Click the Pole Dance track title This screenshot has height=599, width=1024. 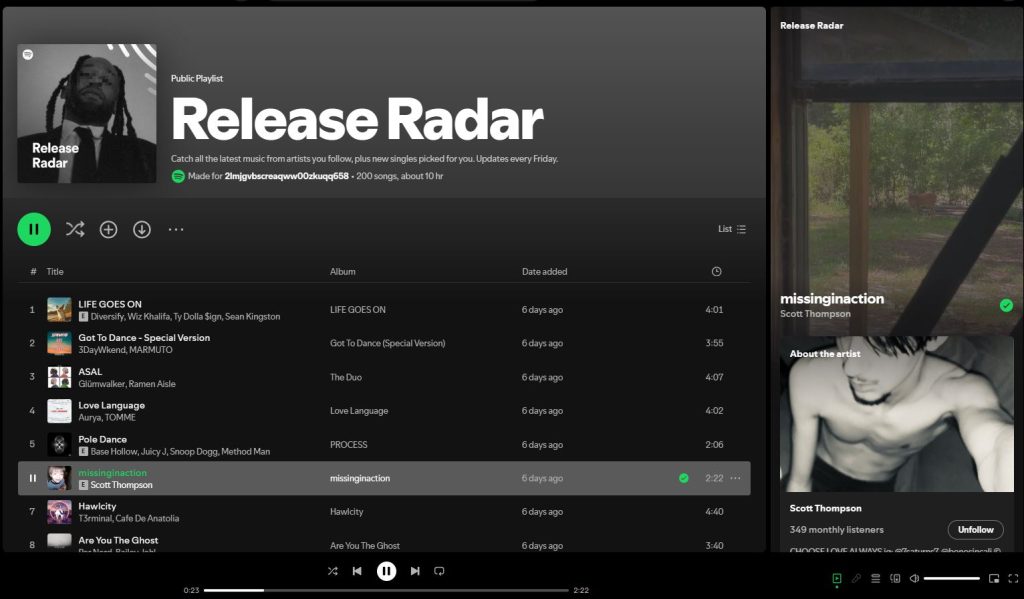pyautogui.click(x=103, y=439)
